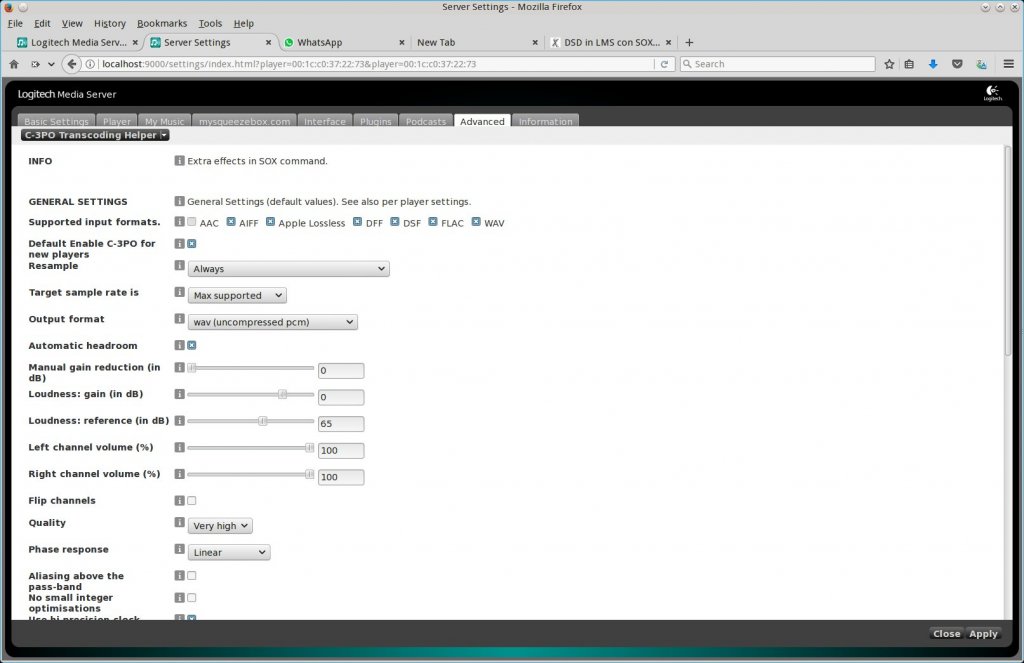Viewport: 1024px width, 663px height.
Task: Open the Output format dropdown
Action: click(272, 322)
